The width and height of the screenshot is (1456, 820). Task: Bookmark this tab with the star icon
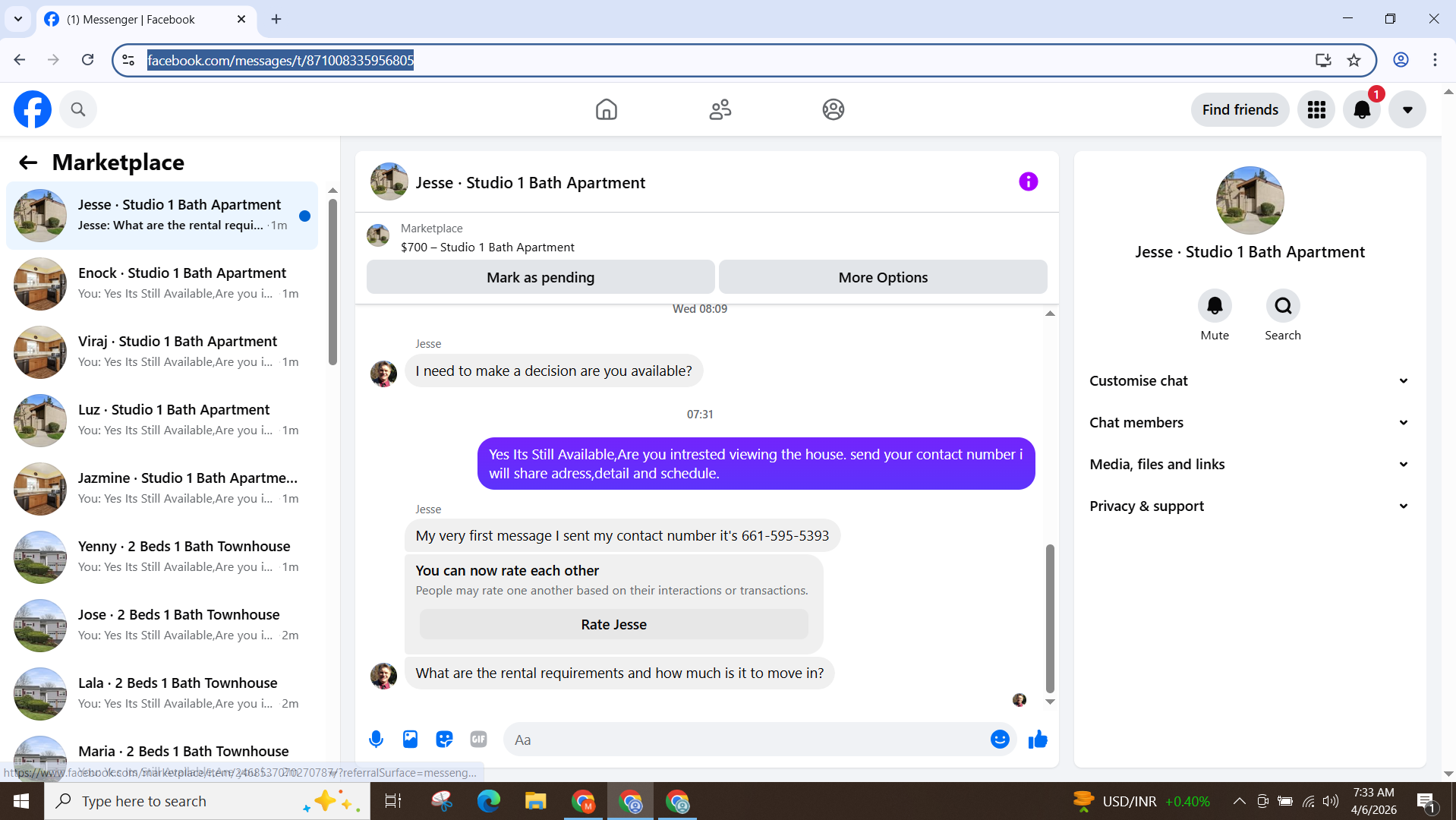pos(1354,60)
